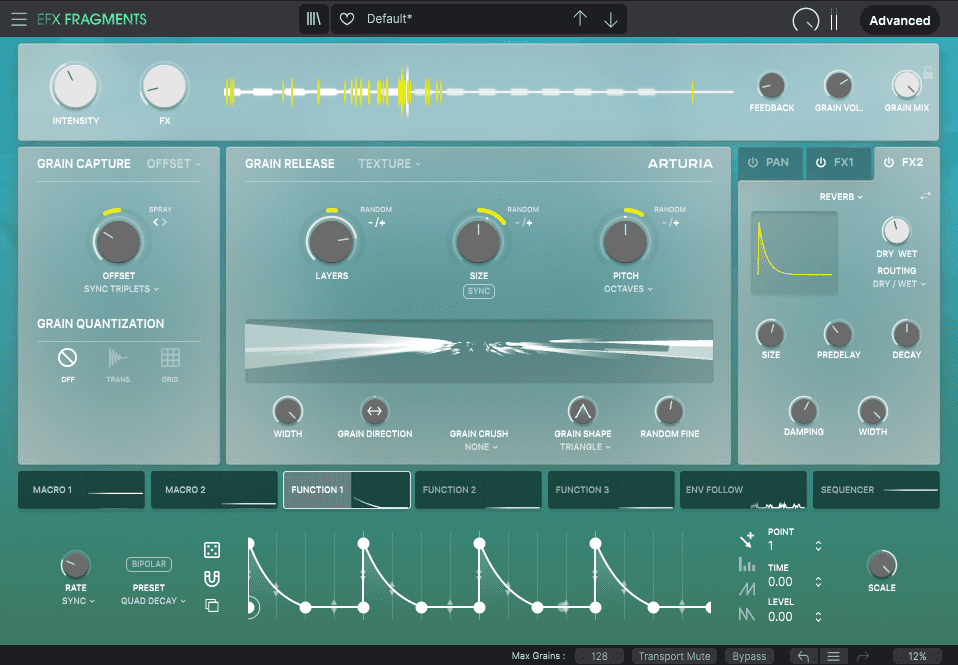Toggle the magnet snap icon
958x665 pixels.
point(211,578)
